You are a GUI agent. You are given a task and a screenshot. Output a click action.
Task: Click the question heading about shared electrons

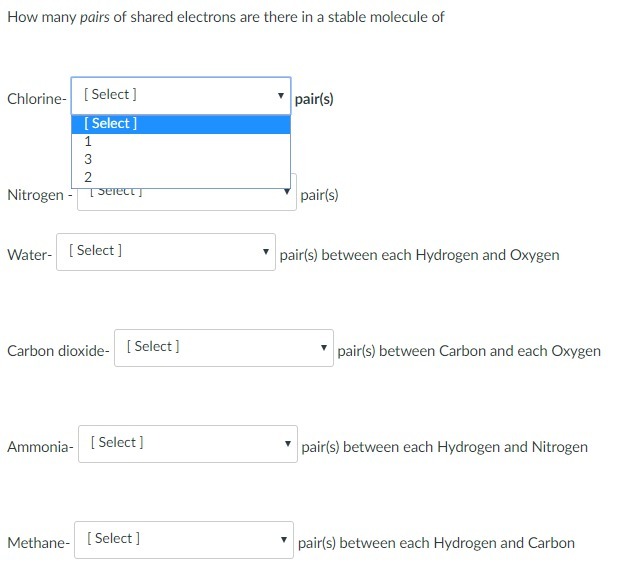coord(225,17)
